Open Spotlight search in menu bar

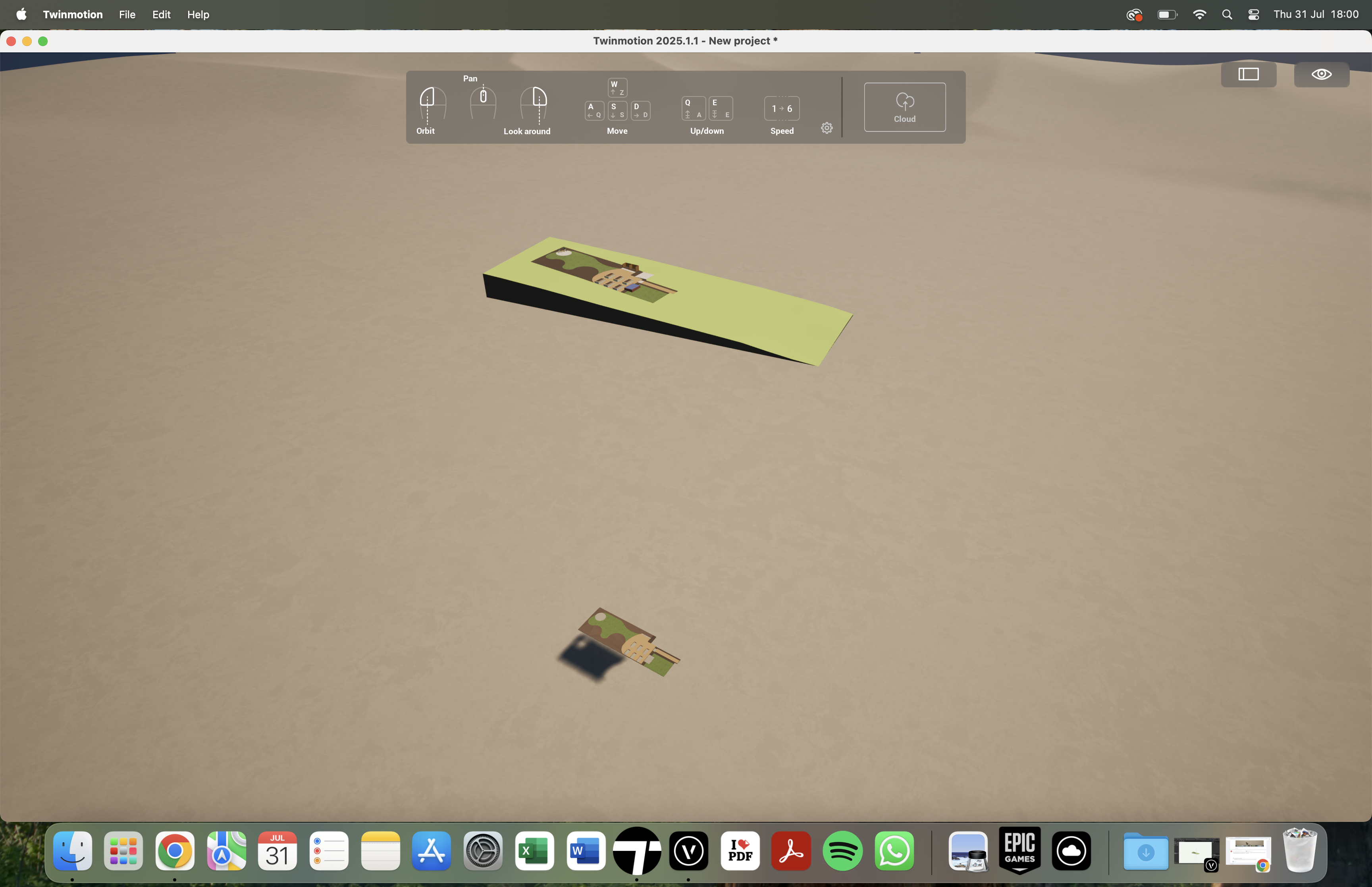tap(1227, 14)
